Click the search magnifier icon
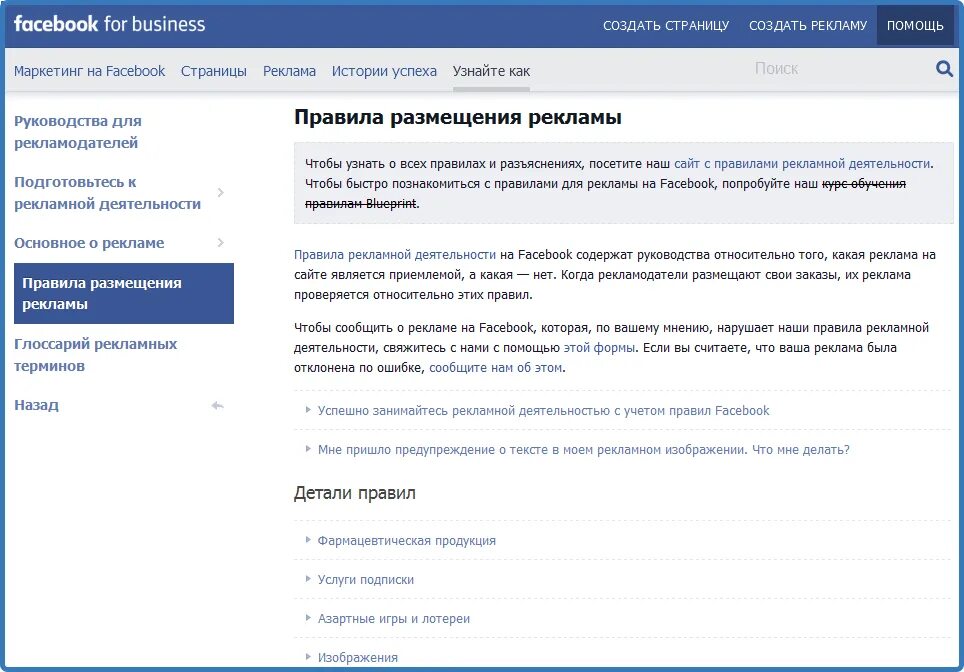 point(944,68)
